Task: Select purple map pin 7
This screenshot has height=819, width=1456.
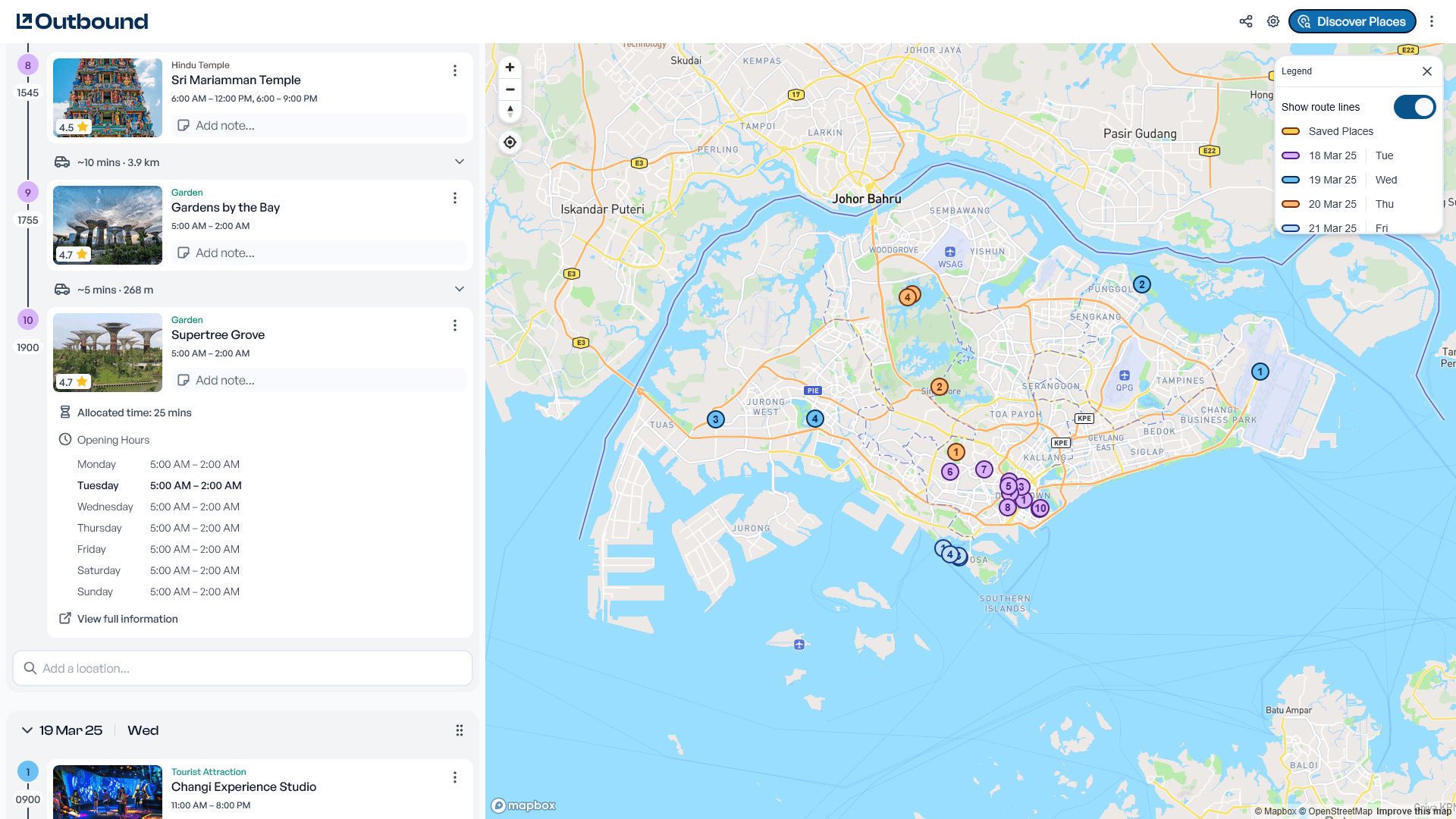Action: click(x=984, y=469)
